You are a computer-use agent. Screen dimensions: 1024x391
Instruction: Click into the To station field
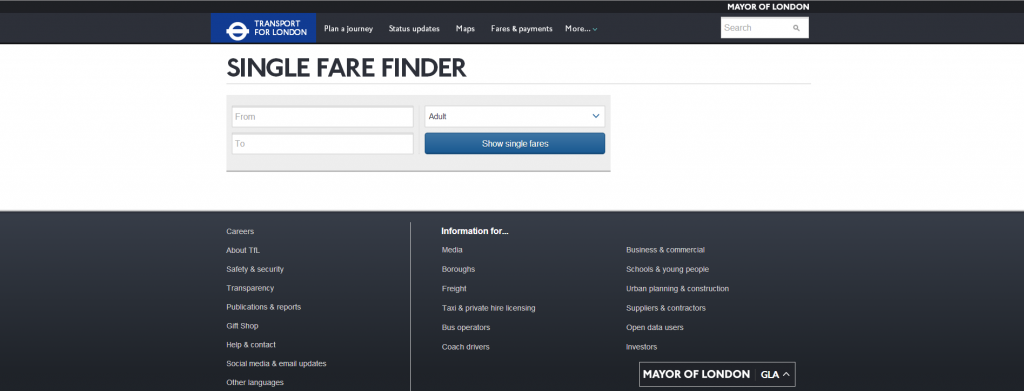point(323,144)
